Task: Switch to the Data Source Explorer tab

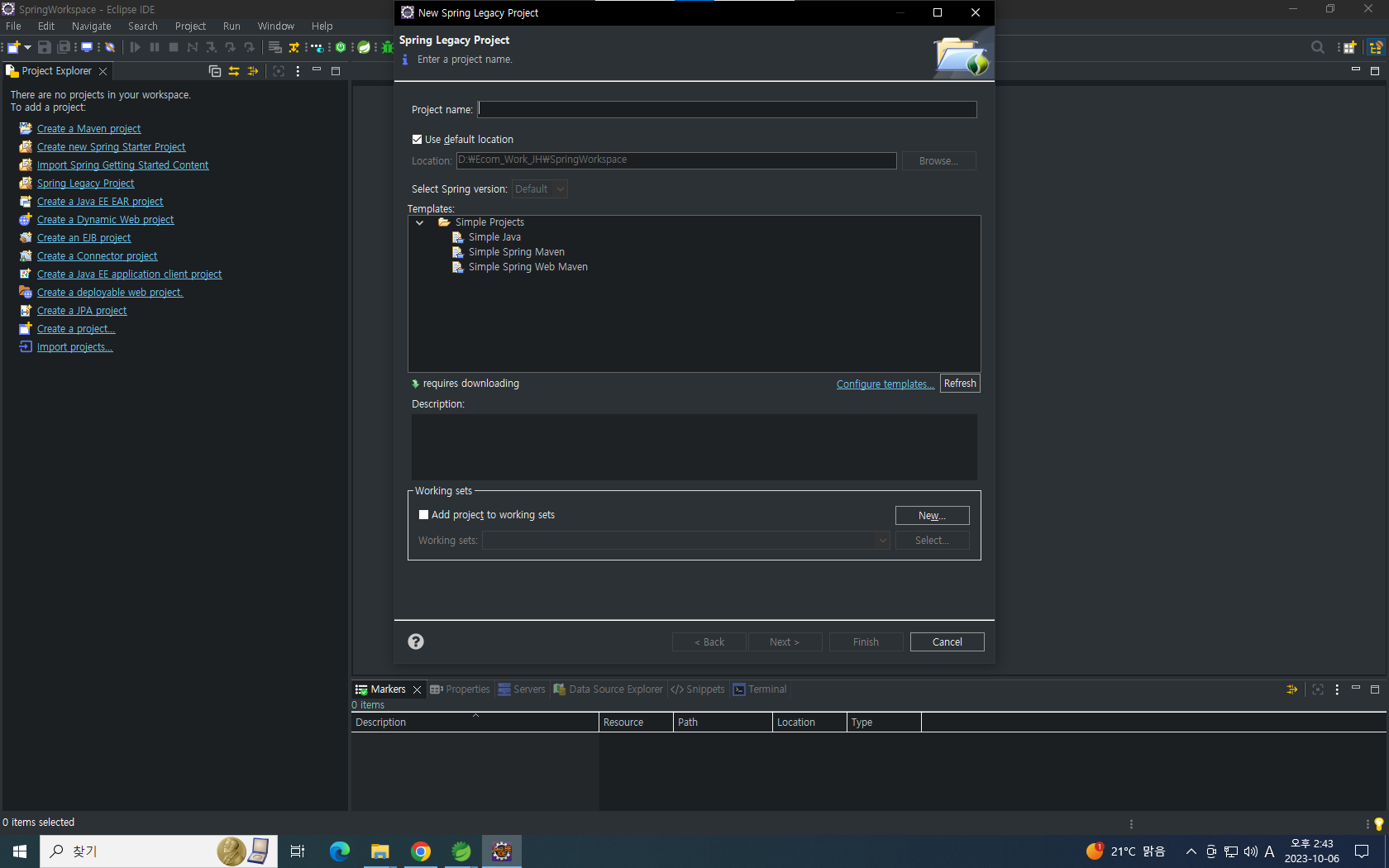Action: click(608, 689)
